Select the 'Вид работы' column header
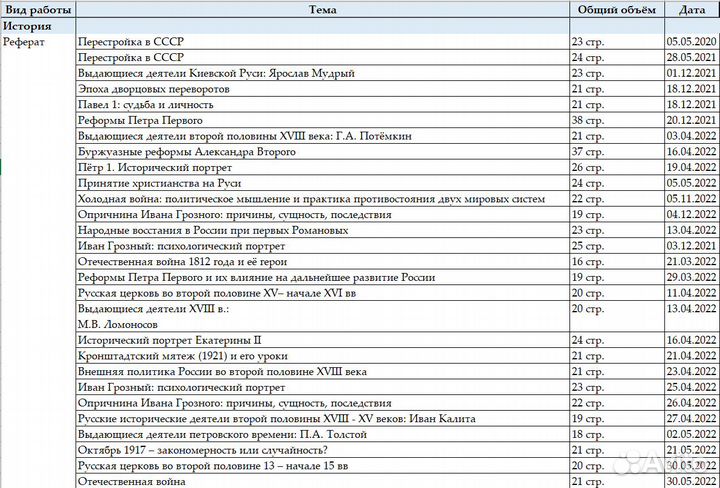This screenshot has height=488, width=720. [38, 10]
